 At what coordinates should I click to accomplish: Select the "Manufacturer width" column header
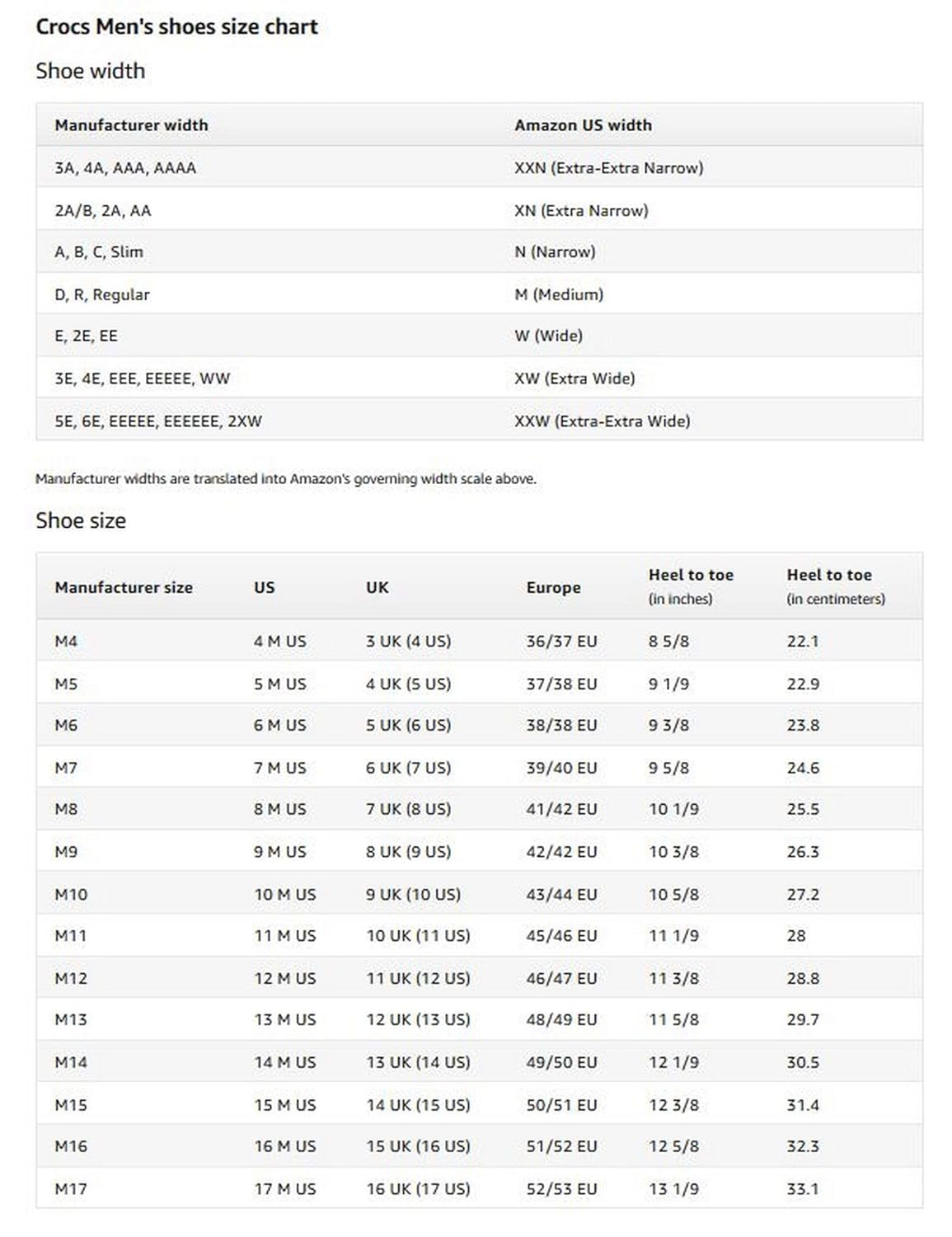tap(131, 125)
